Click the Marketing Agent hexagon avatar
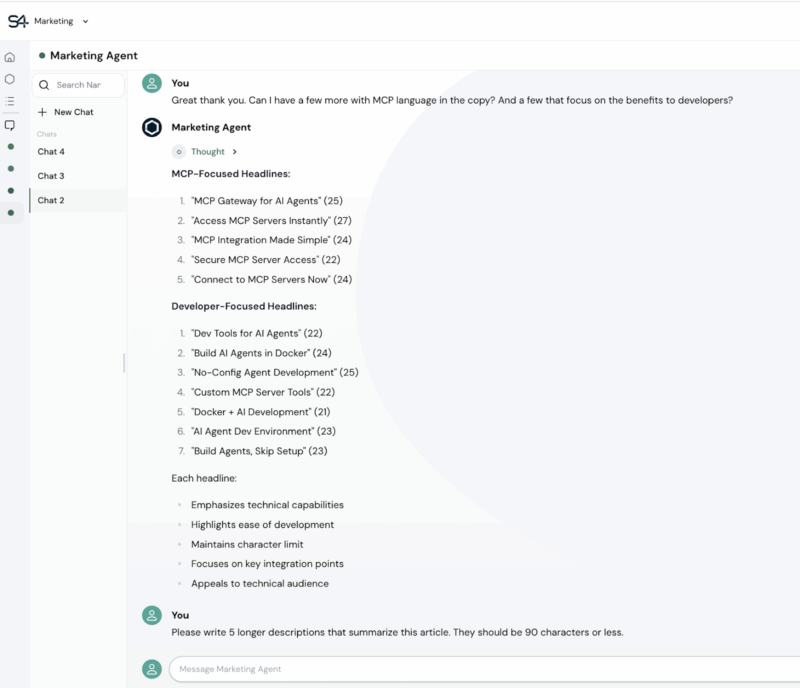The width and height of the screenshot is (800, 688). (151, 128)
